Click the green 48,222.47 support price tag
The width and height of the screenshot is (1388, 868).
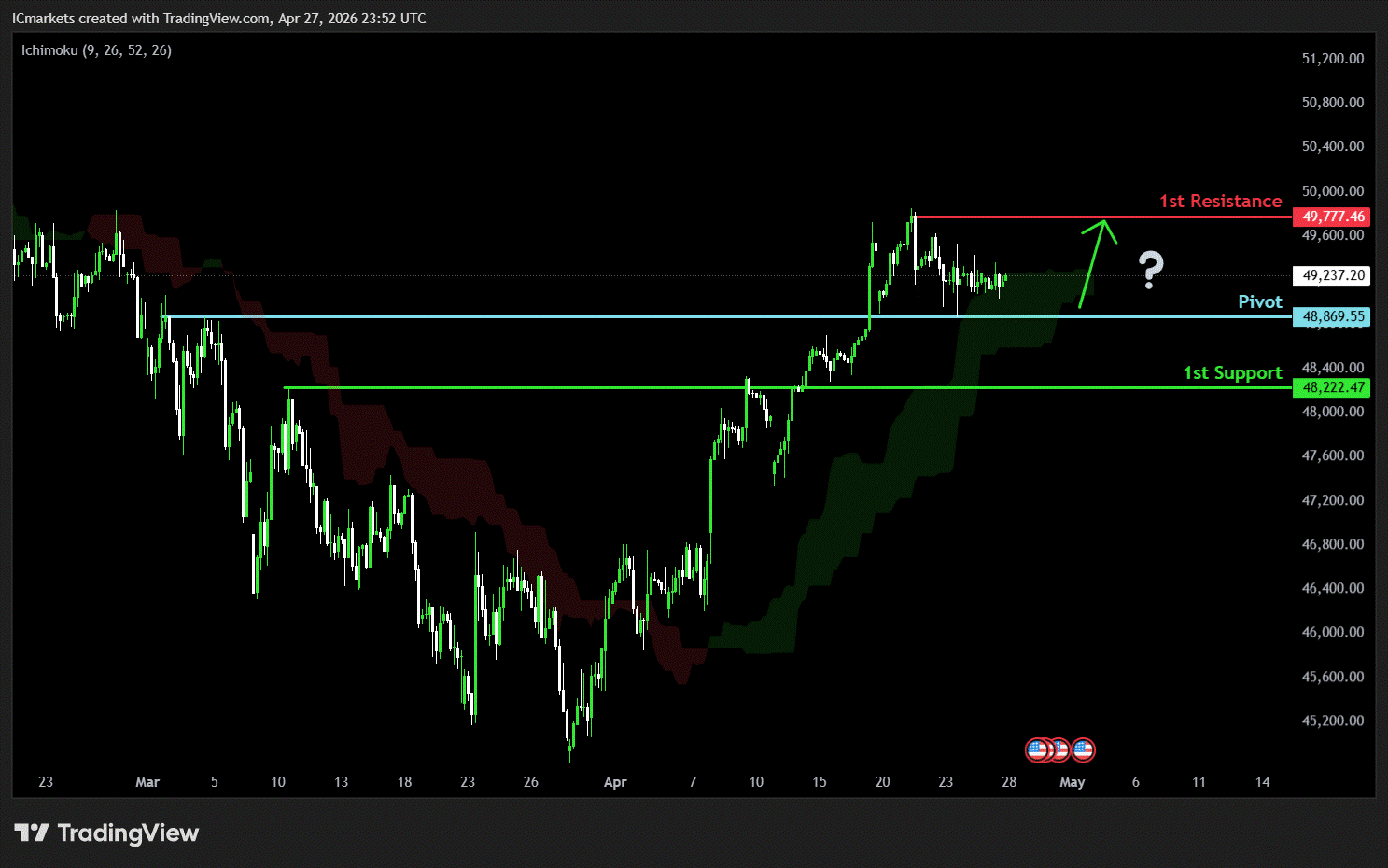[x=1332, y=387]
